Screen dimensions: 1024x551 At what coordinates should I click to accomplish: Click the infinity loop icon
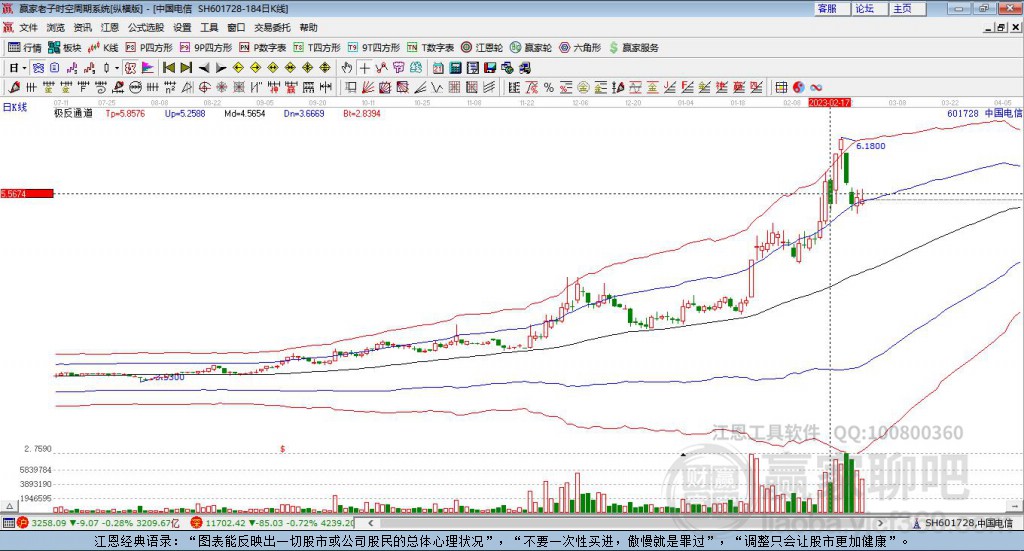pos(816,87)
